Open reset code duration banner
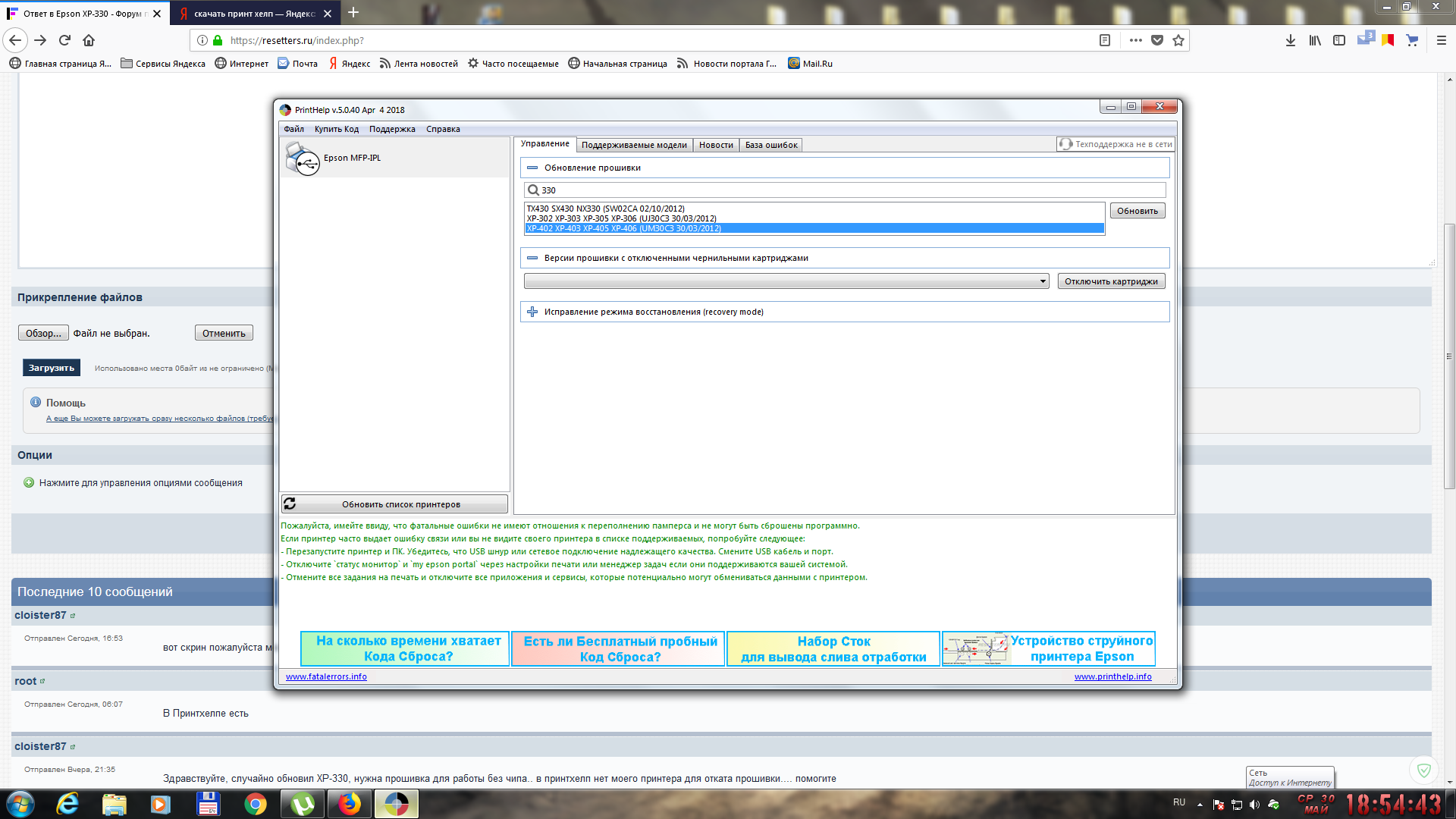 click(405, 649)
